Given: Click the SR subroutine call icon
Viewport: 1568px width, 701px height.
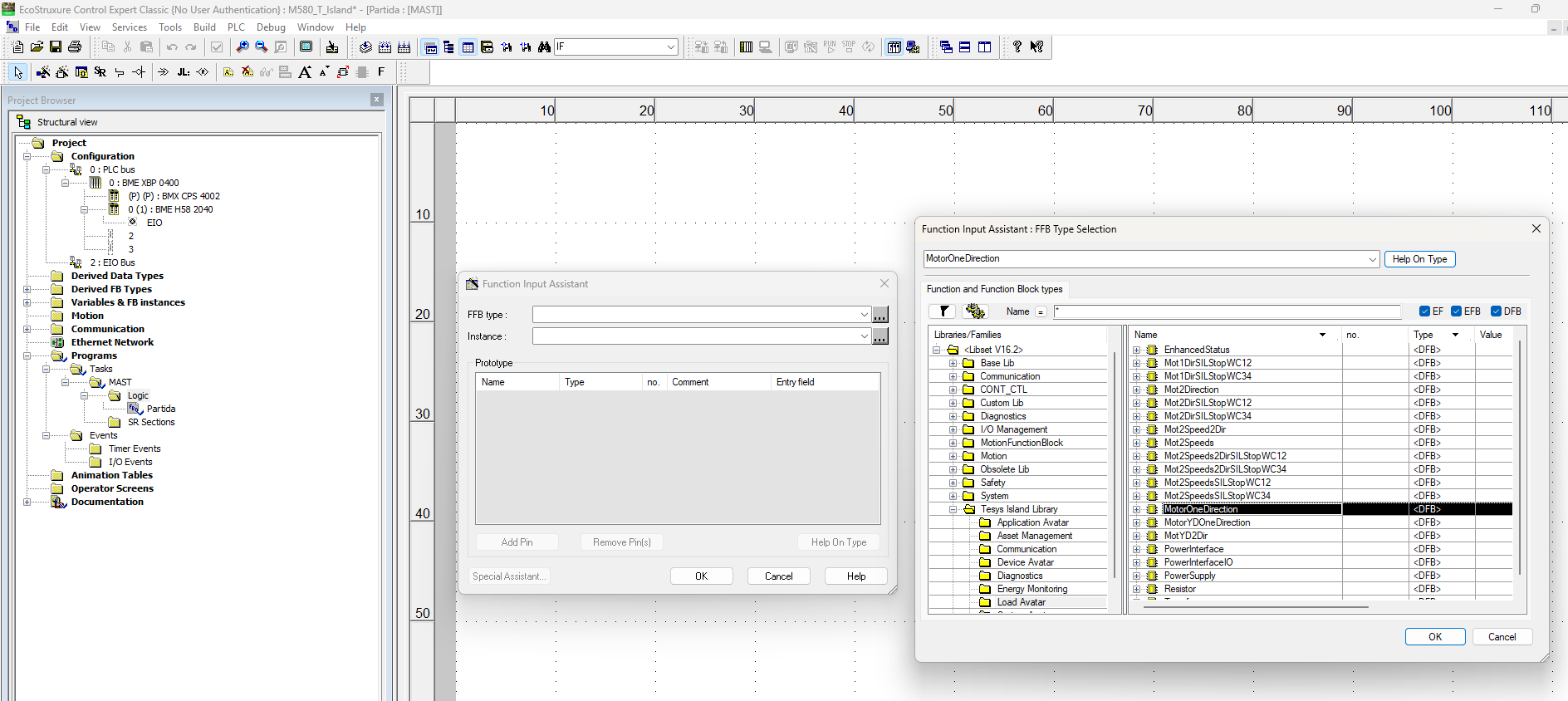Looking at the screenshot, I should [100, 72].
